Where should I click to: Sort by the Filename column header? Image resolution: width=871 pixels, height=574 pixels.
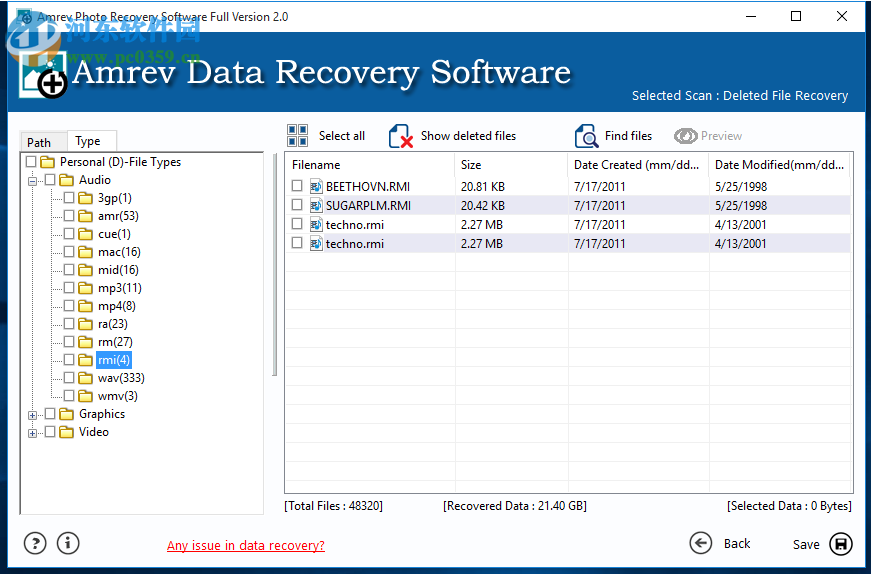click(371, 165)
